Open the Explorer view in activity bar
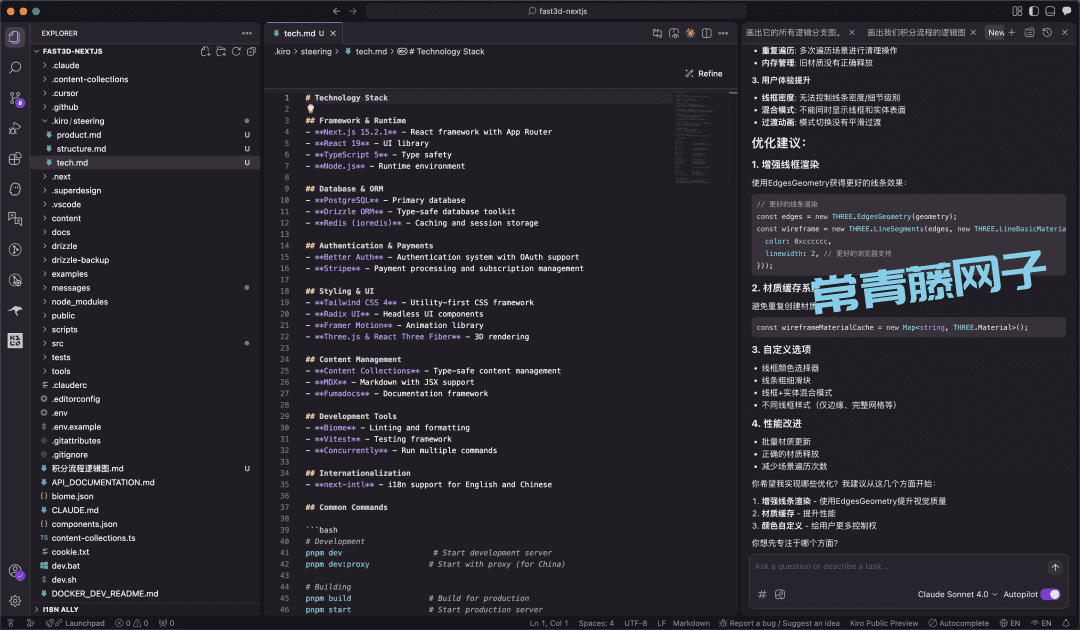This screenshot has width=1080, height=630. click(x=15, y=37)
